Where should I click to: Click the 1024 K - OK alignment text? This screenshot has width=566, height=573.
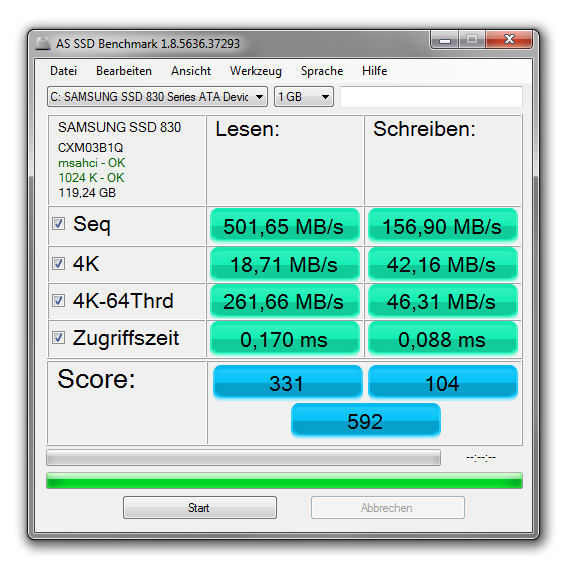pyautogui.click(x=91, y=178)
